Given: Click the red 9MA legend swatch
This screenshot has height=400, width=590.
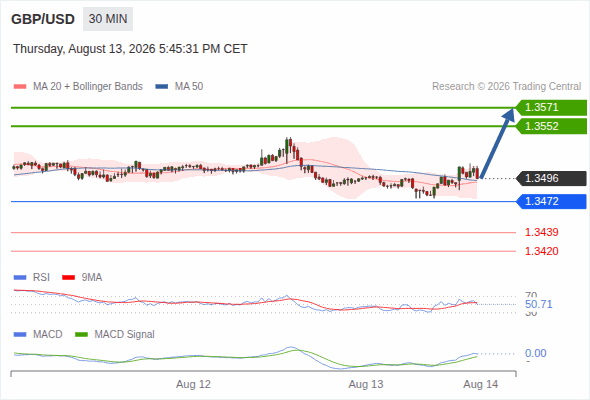Looking at the screenshot, I should 68,278.
